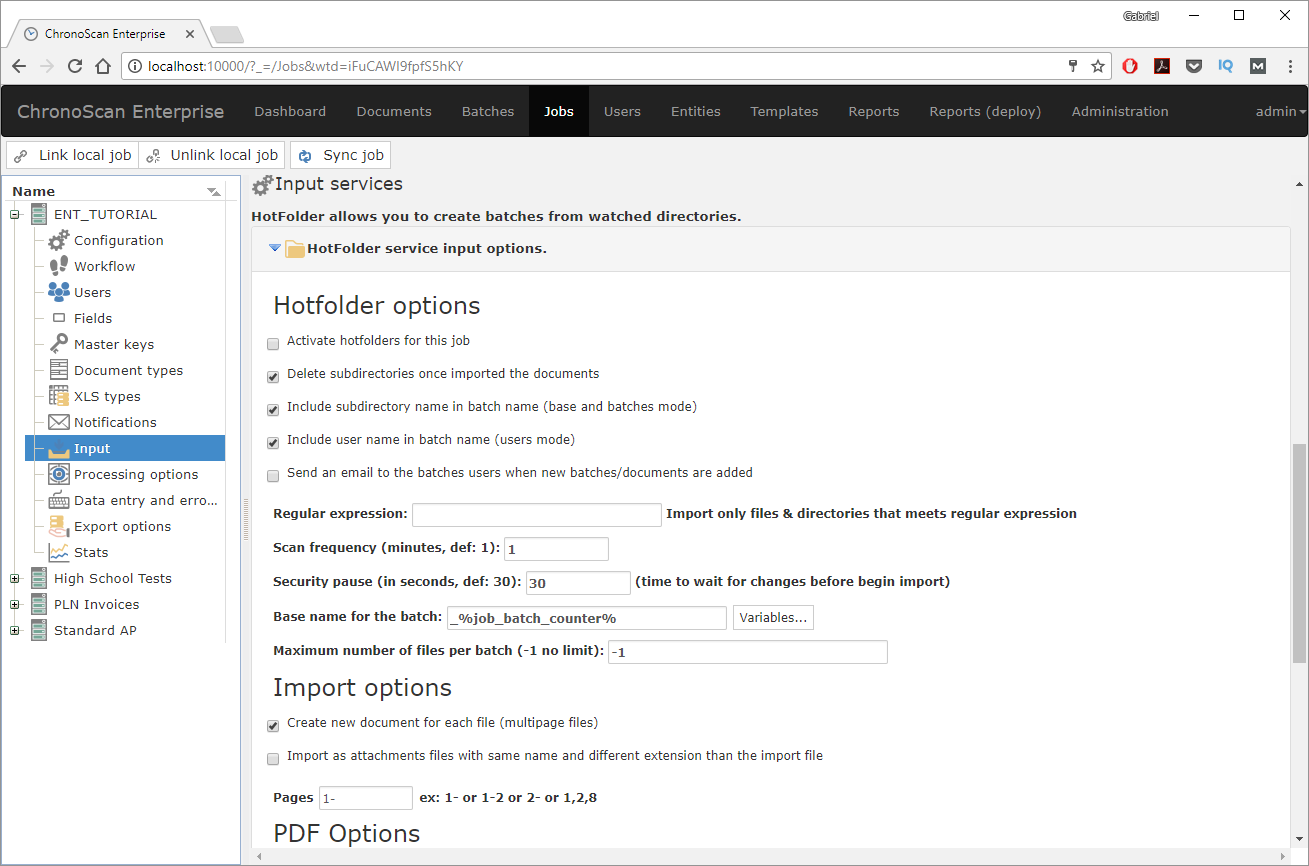
Task: Click the Export options icon
Action: tap(59, 526)
